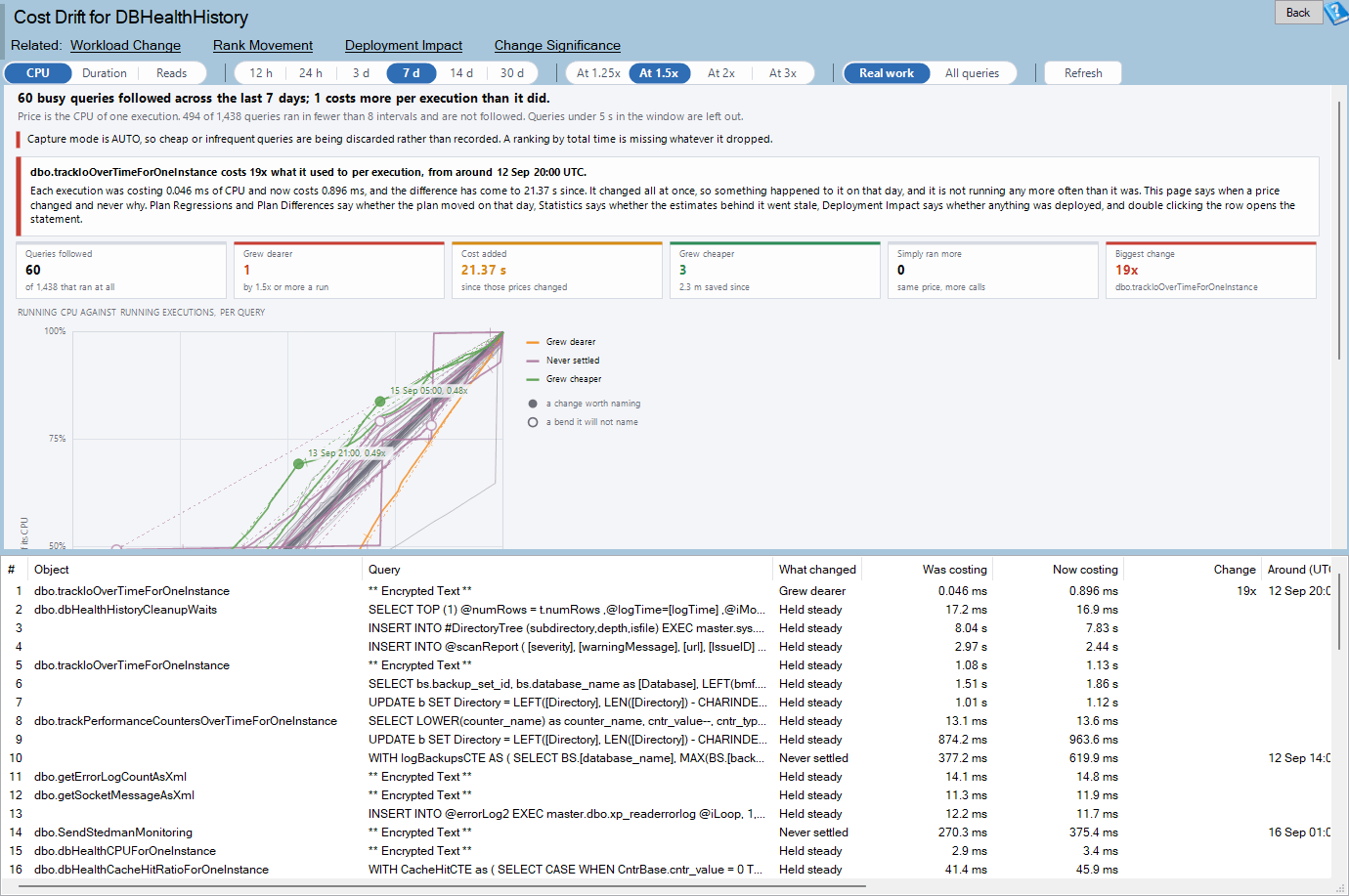This screenshot has width=1349, height=896.
Task: Sort by the Object column header
Action: 195,570
